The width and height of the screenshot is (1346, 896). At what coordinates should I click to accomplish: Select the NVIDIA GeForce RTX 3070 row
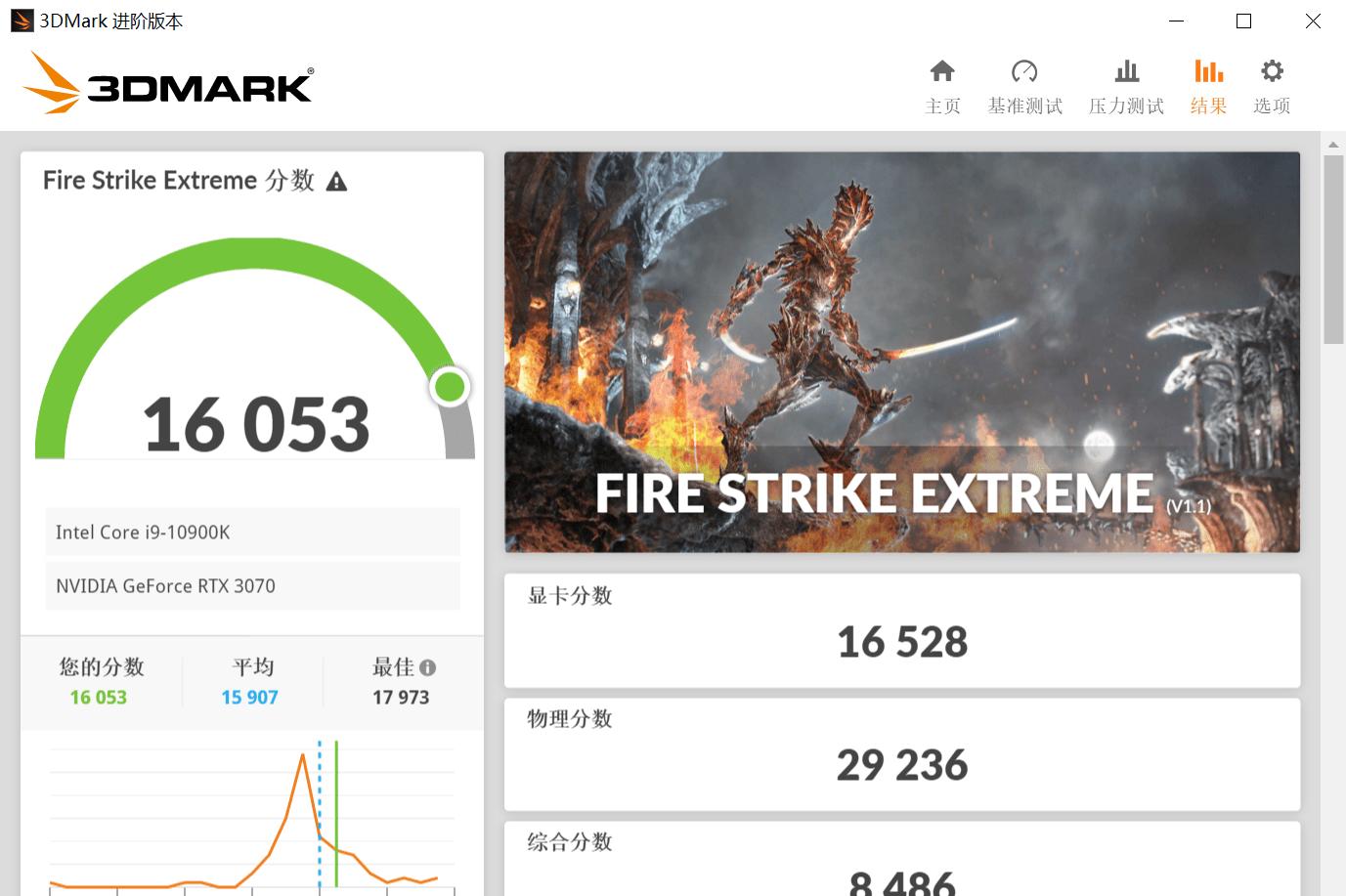coord(252,586)
